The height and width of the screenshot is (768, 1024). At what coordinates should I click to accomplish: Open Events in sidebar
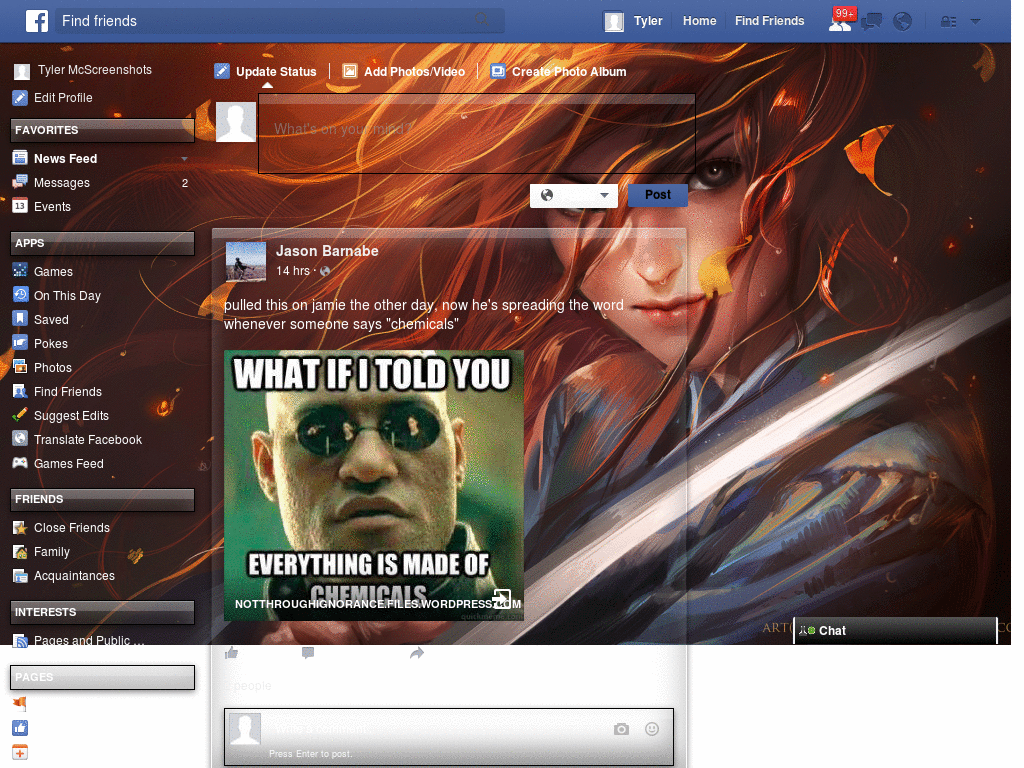point(52,207)
